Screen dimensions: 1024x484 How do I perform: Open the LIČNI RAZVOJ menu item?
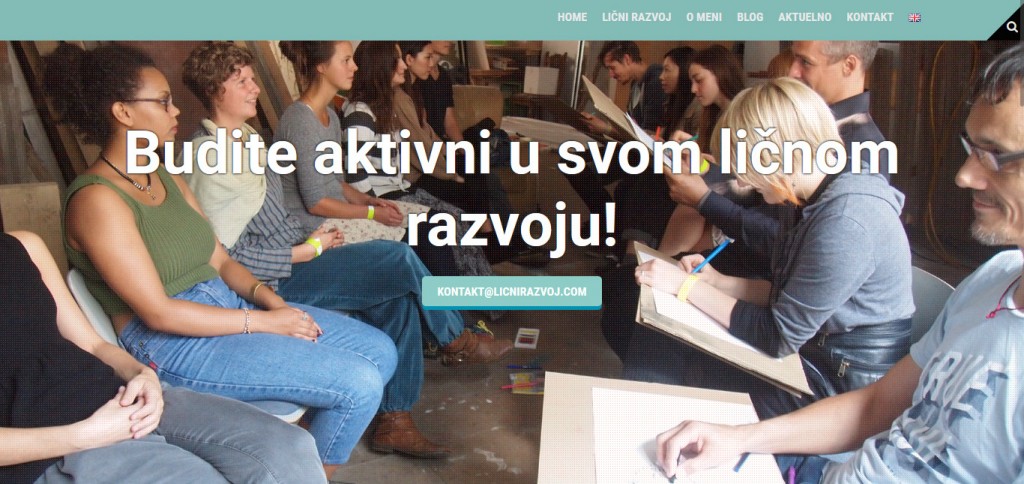pyautogui.click(x=637, y=18)
